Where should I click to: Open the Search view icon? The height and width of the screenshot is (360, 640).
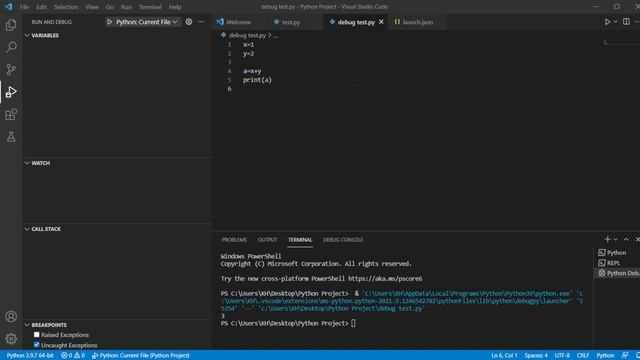(11, 47)
